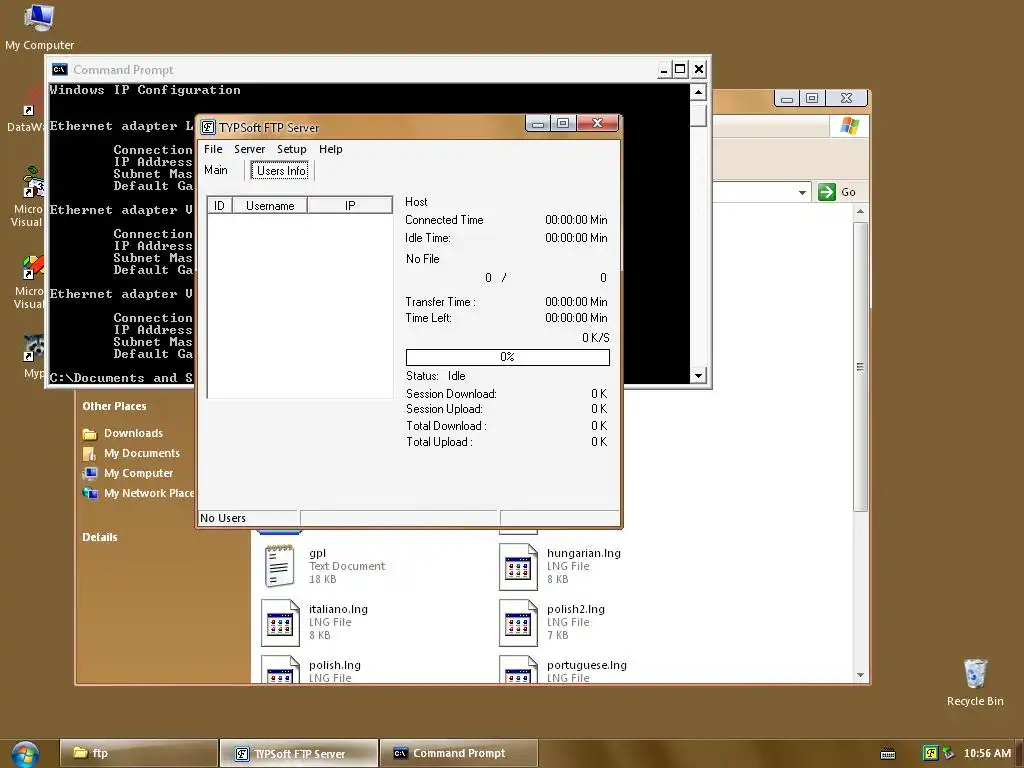The width and height of the screenshot is (1024, 768).
Task: Click the keyboard tray icon
Action: pyautogui.click(x=888, y=754)
